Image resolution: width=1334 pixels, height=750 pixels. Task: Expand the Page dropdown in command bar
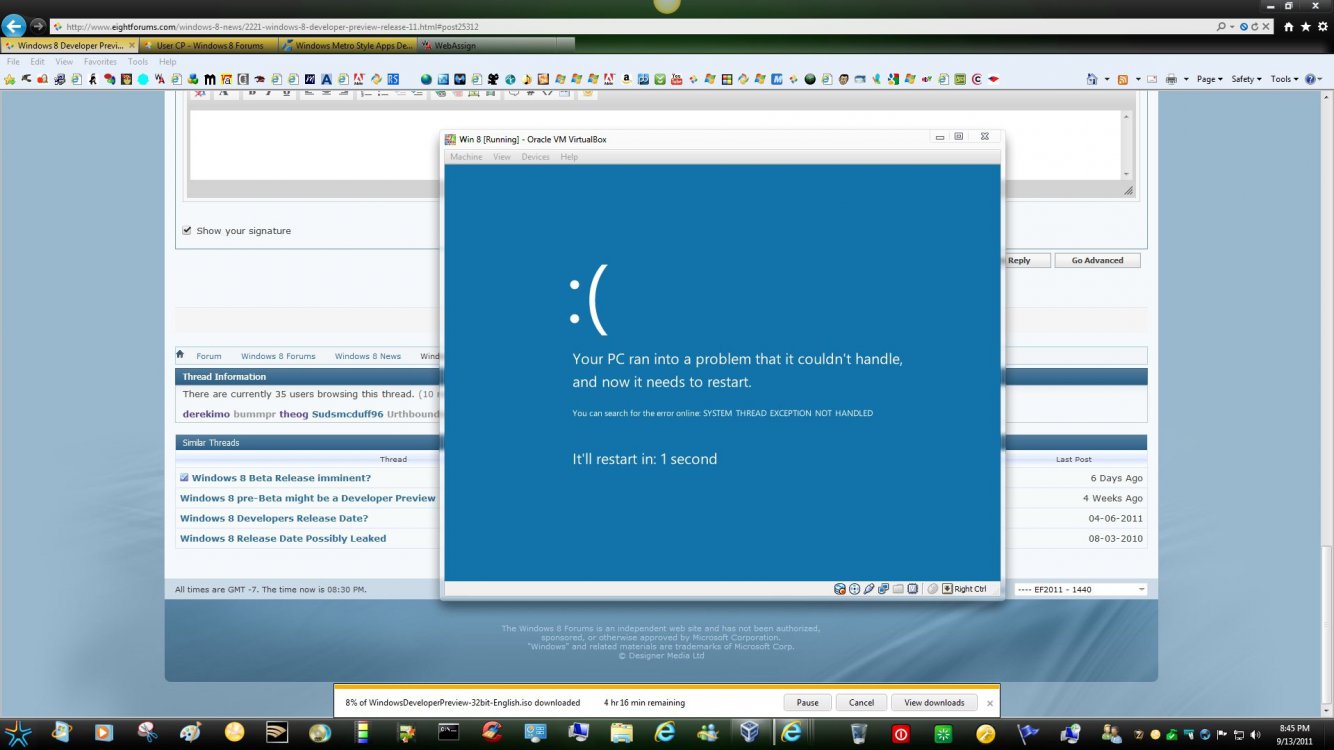pos(1209,79)
